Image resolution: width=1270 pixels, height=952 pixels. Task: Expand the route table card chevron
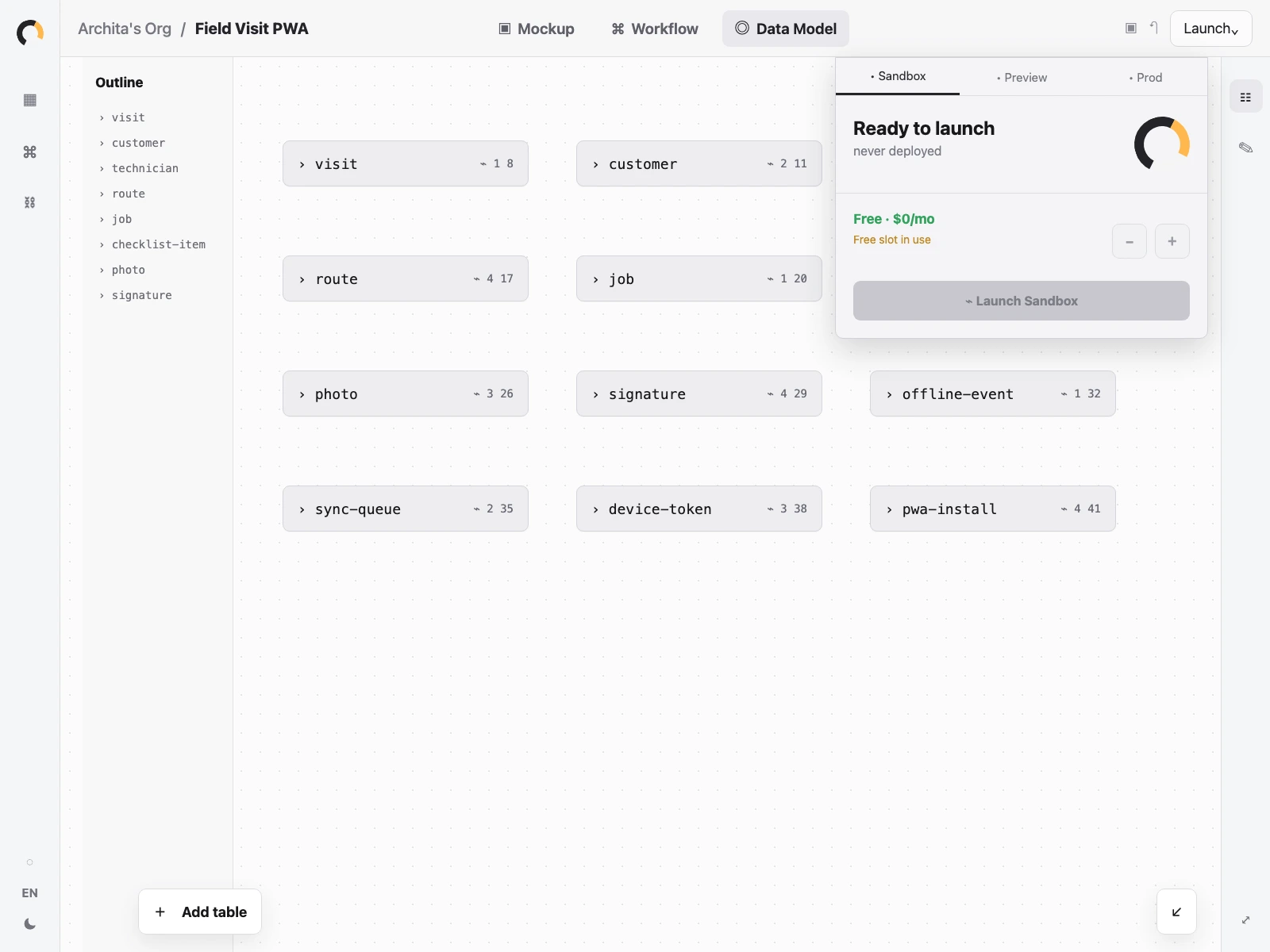click(x=302, y=279)
